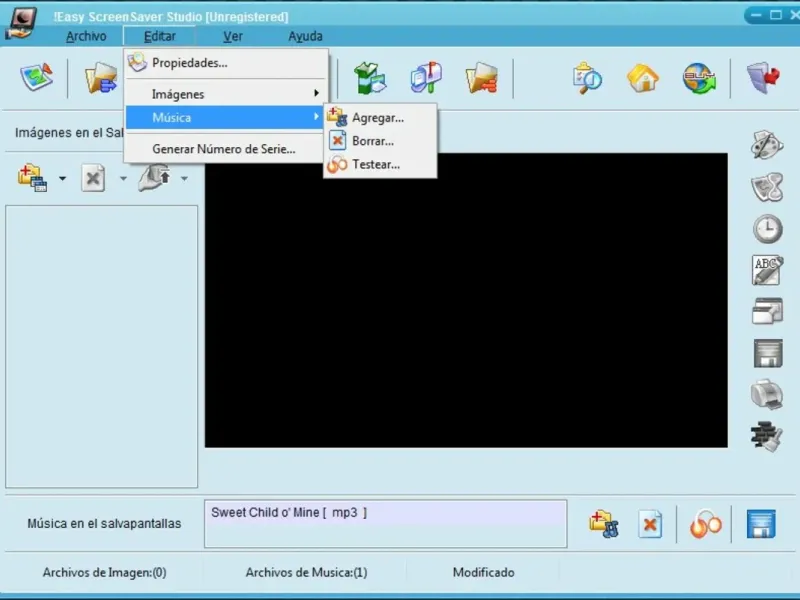Open dropdown next to move image icon

tap(184, 179)
